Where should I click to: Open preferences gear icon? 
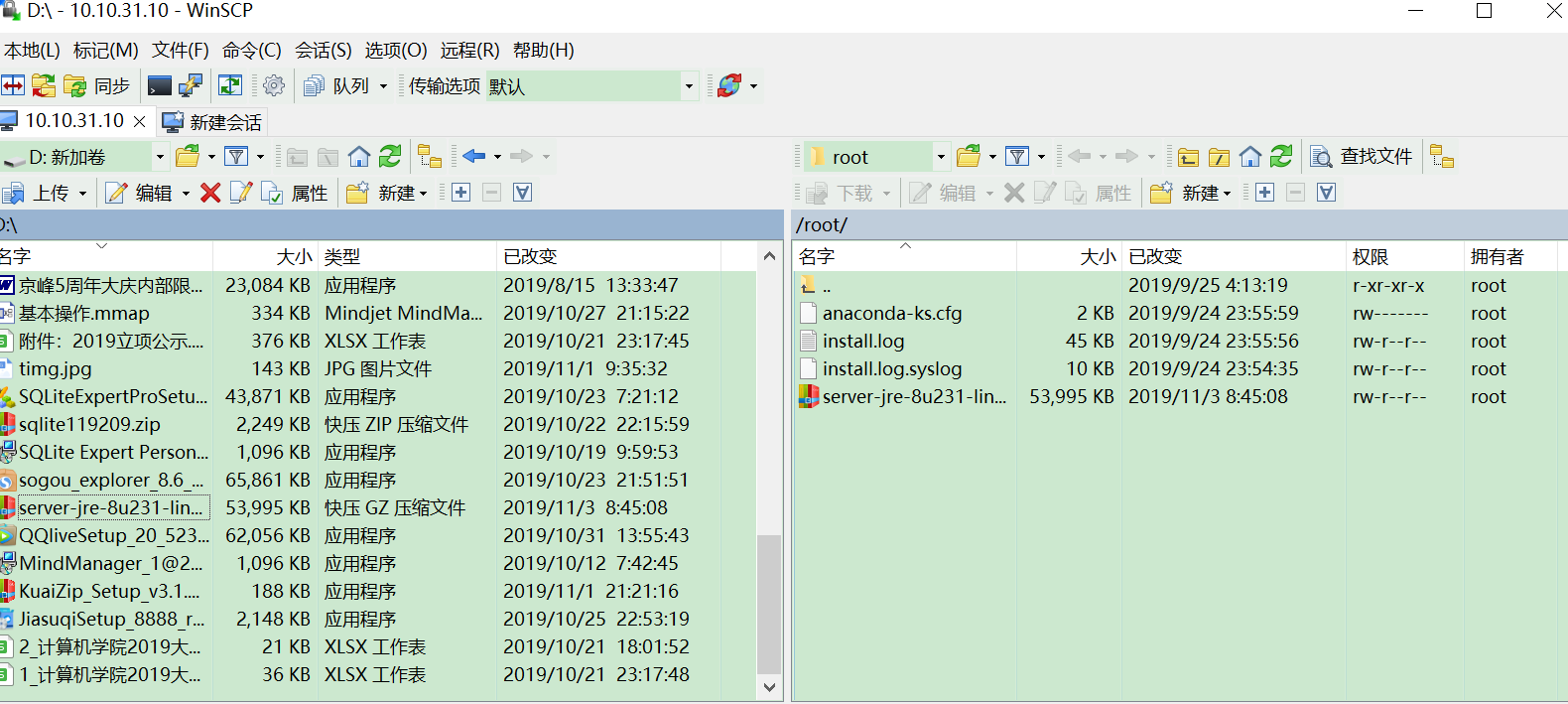point(274,86)
